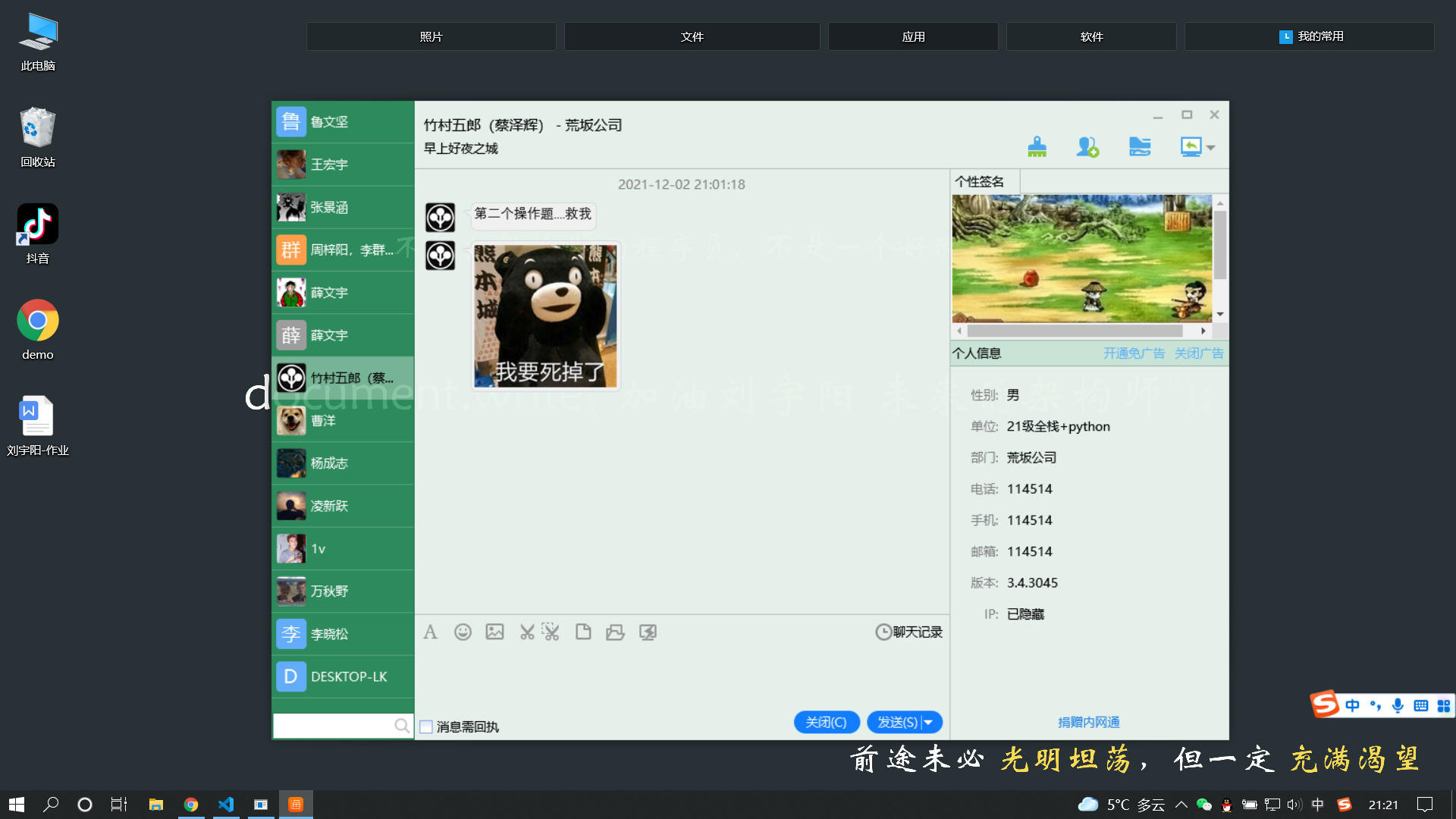Click the QQ penguin tray icon

click(1226, 805)
